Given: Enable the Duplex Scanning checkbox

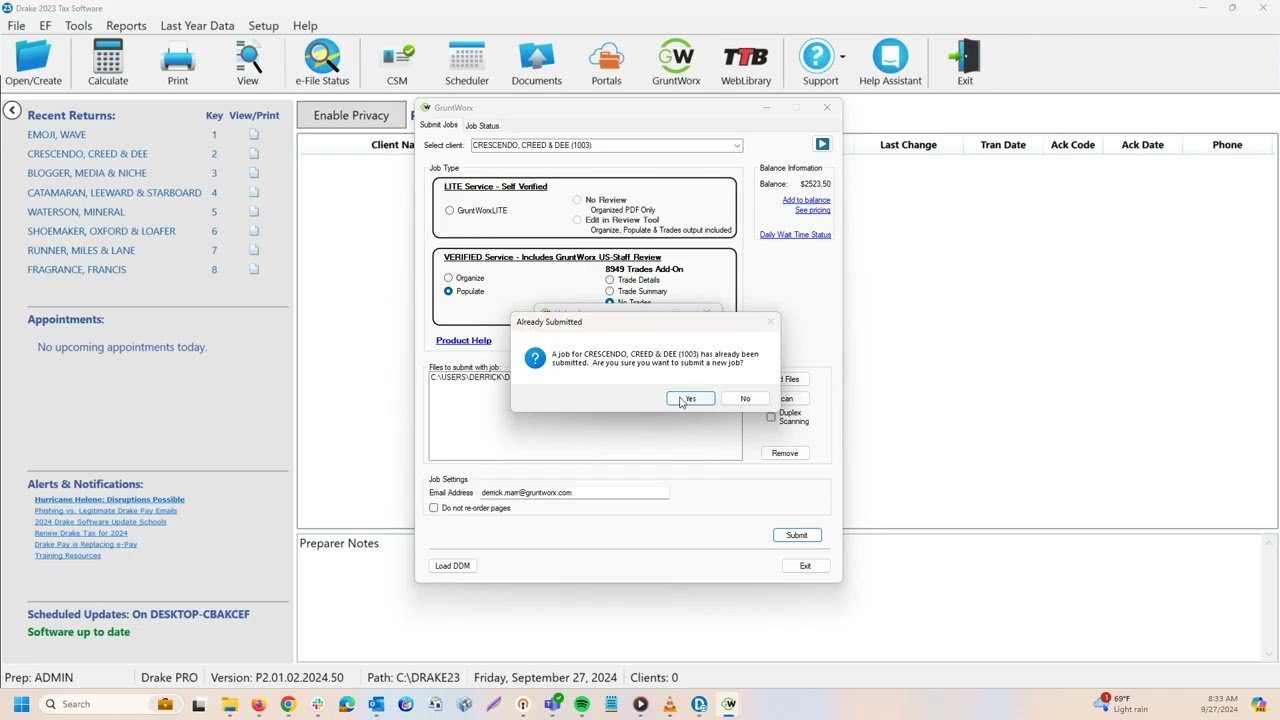Looking at the screenshot, I should 771,417.
